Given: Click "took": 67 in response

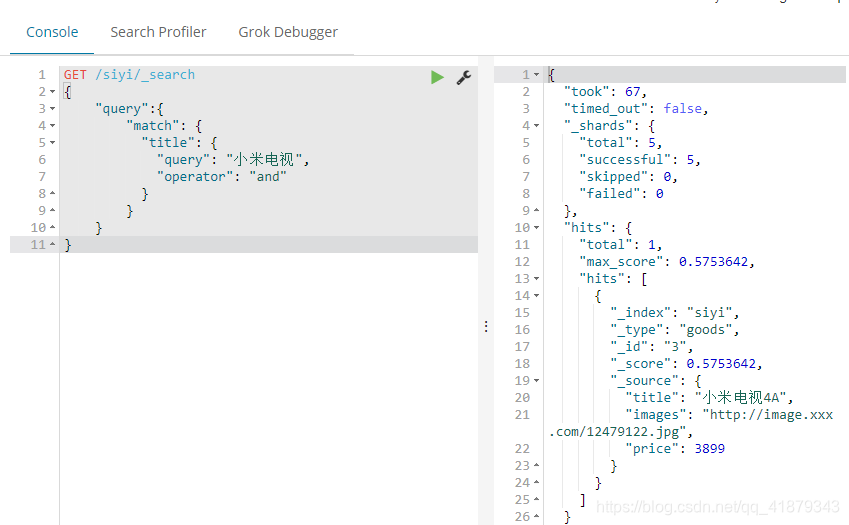Looking at the screenshot, I should (x=605, y=91).
